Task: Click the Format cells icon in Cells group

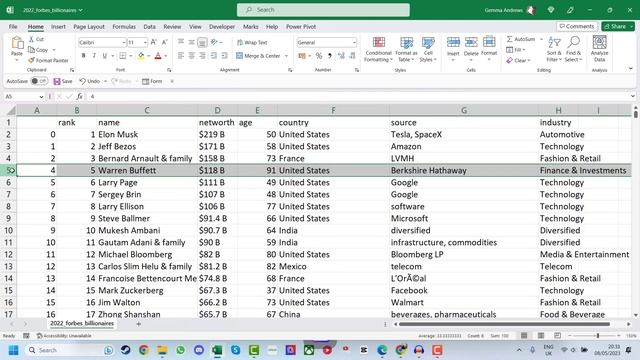Action: click(489, 42)
